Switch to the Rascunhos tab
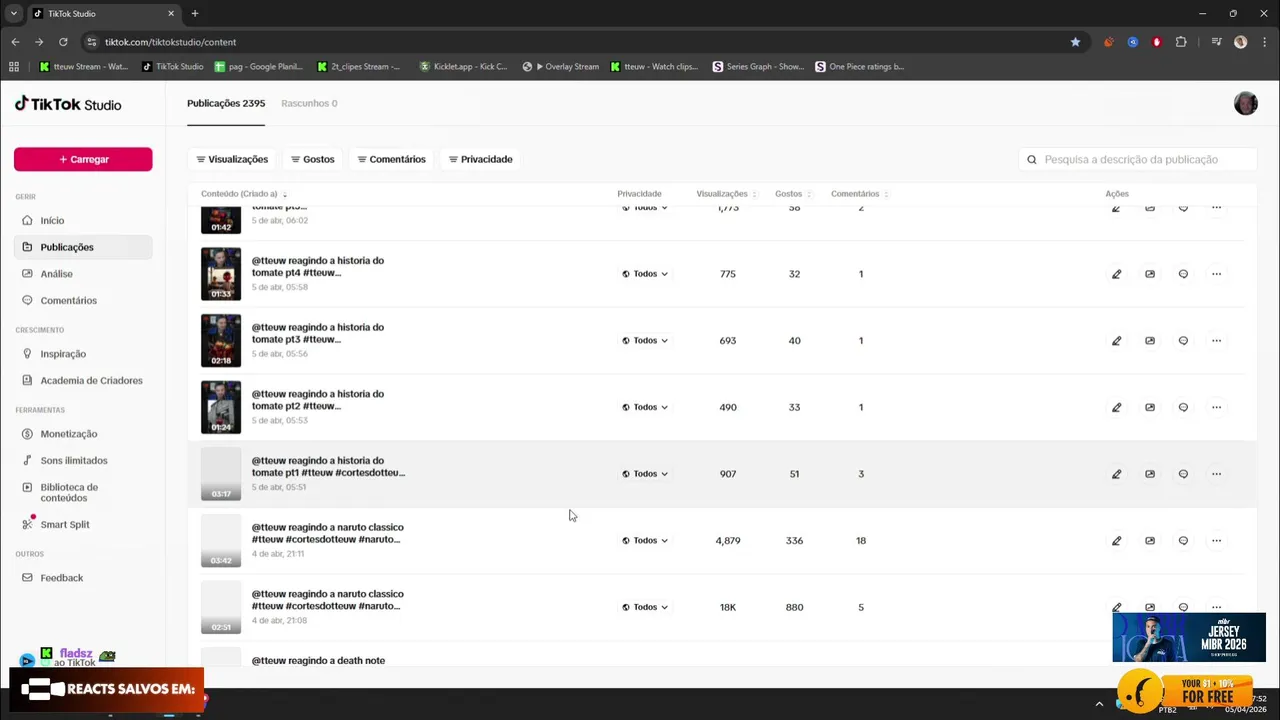The width and height of the screenshot is (1280, 720). (309, 104)
